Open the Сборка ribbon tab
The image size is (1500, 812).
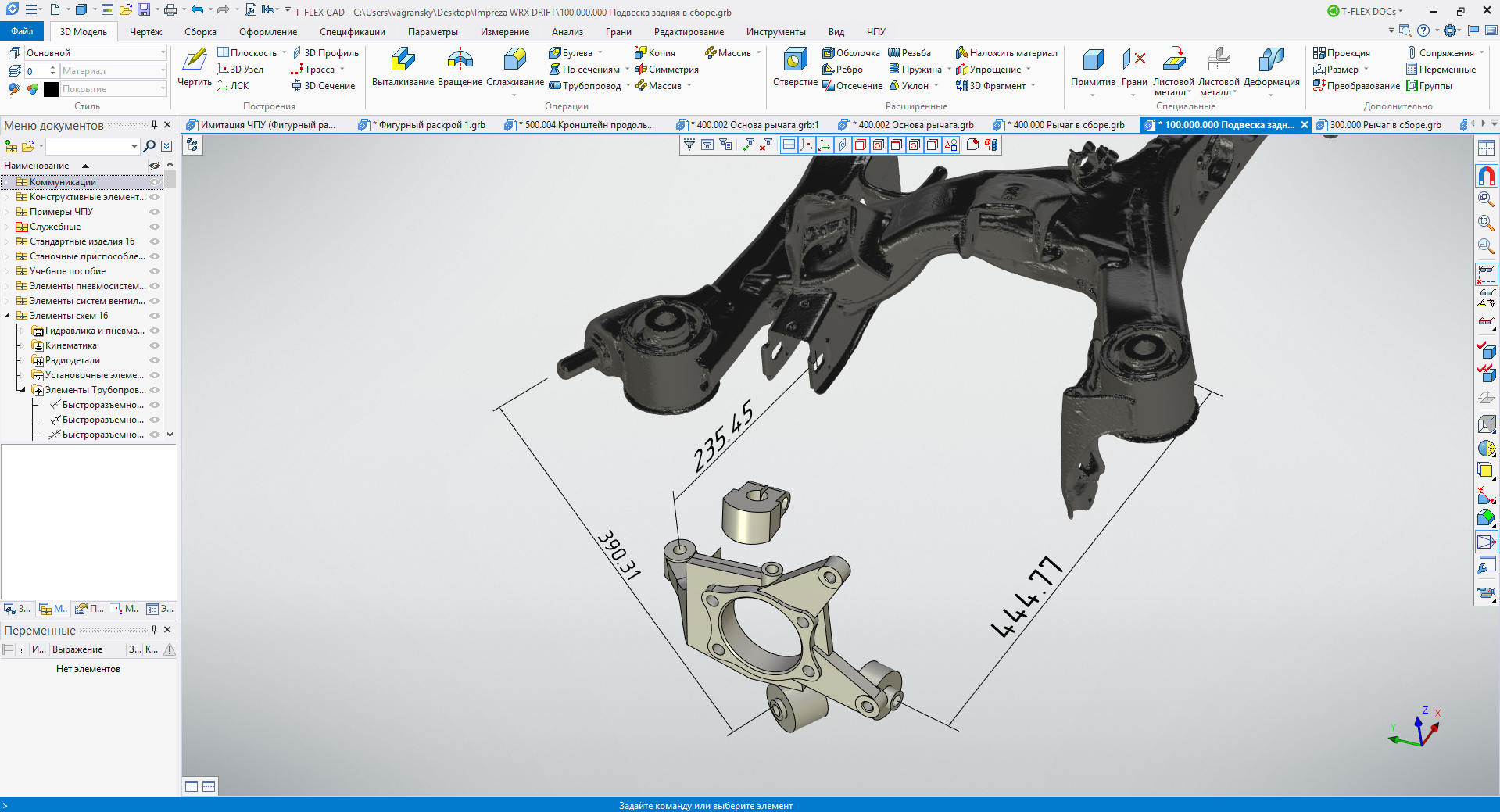200,32
